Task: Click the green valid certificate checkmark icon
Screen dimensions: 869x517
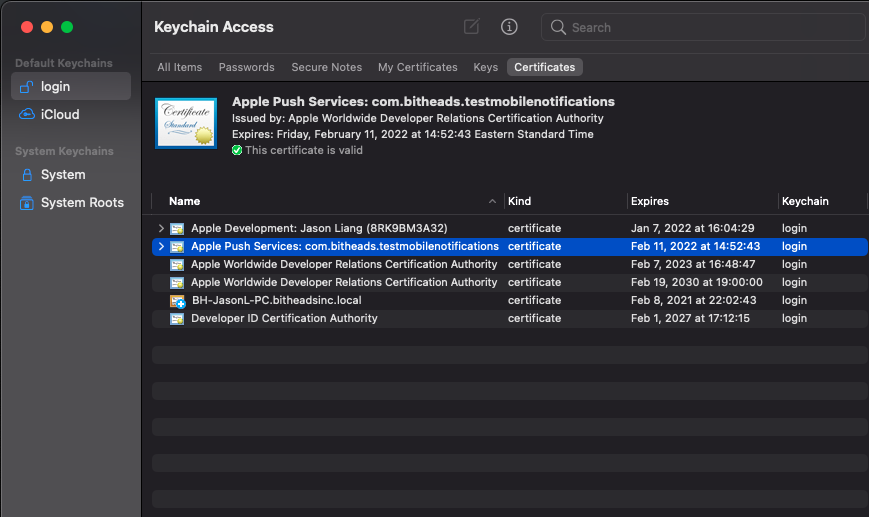Action: (x=237, y=150)
